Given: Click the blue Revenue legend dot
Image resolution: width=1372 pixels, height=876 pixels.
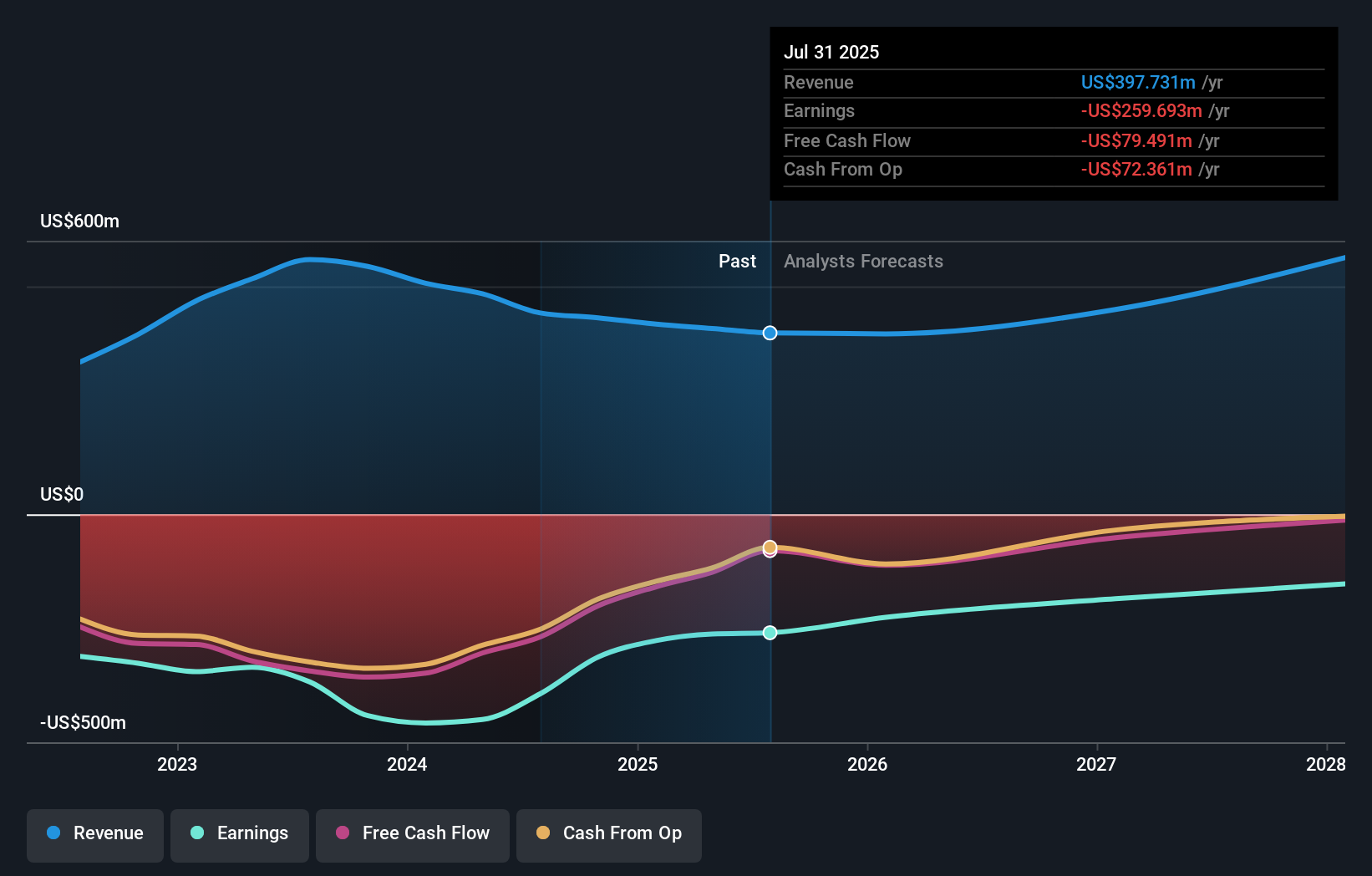Looking at the screenshot, I should point(52,833).
